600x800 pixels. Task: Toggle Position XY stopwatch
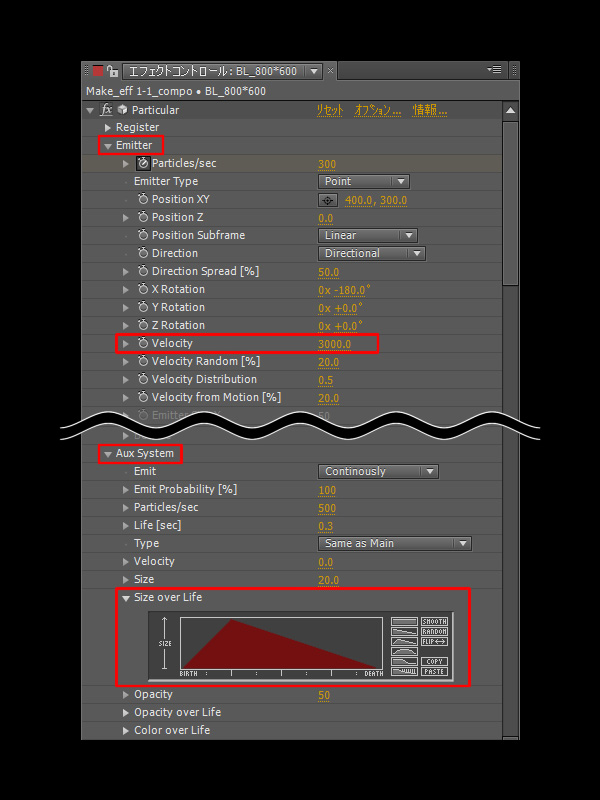pos(143,199)
